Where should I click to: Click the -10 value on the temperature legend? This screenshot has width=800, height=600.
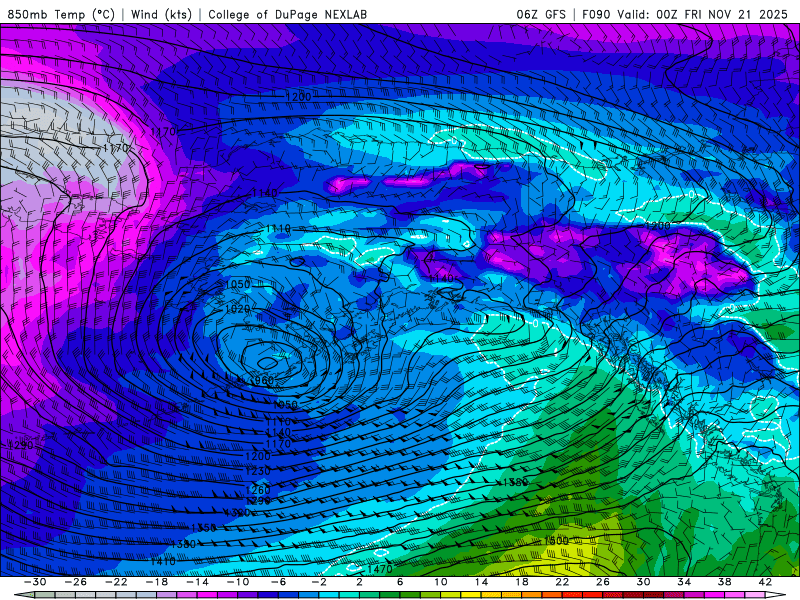coord(238,582)
